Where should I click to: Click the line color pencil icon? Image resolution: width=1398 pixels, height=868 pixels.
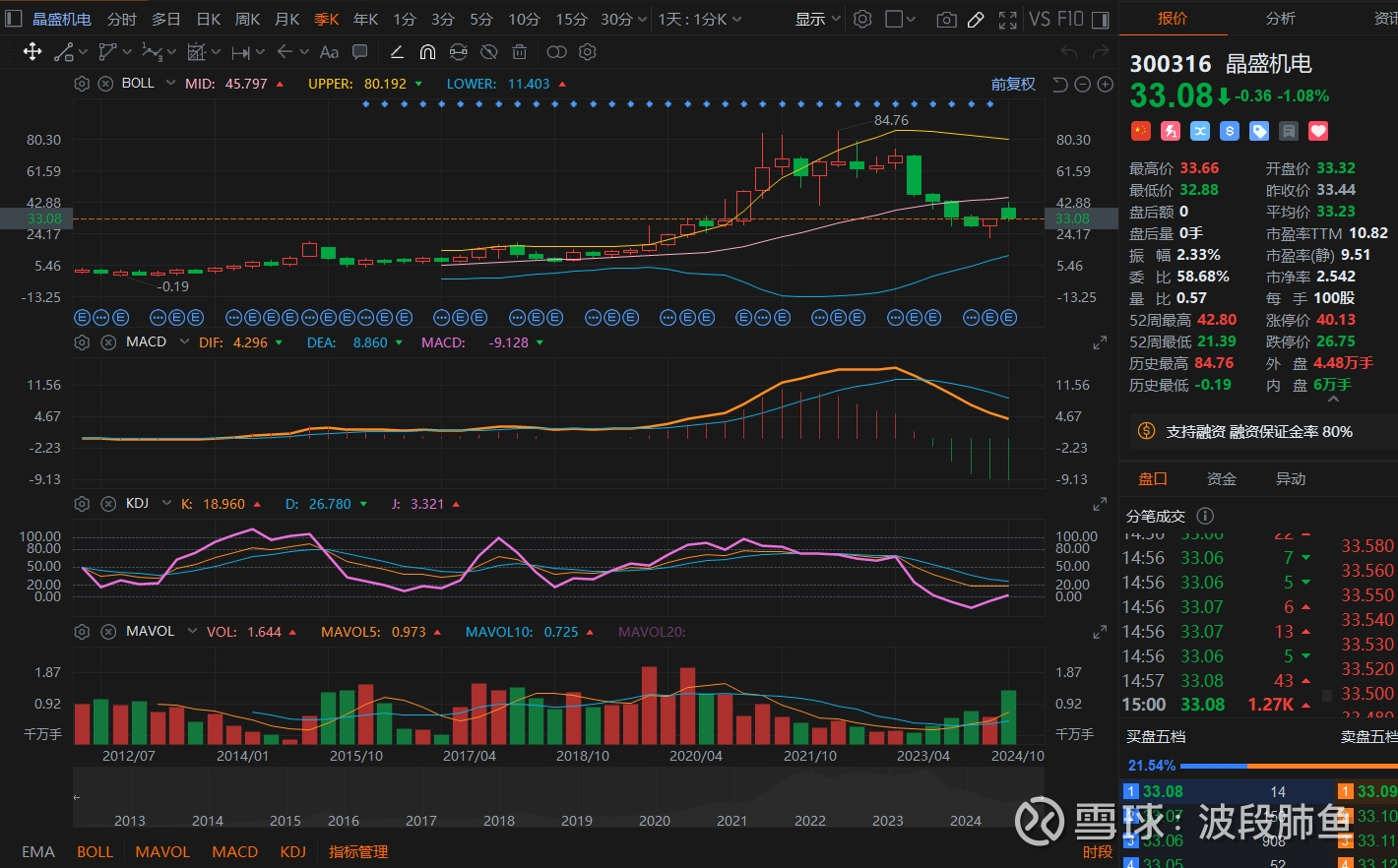(397, 52)
